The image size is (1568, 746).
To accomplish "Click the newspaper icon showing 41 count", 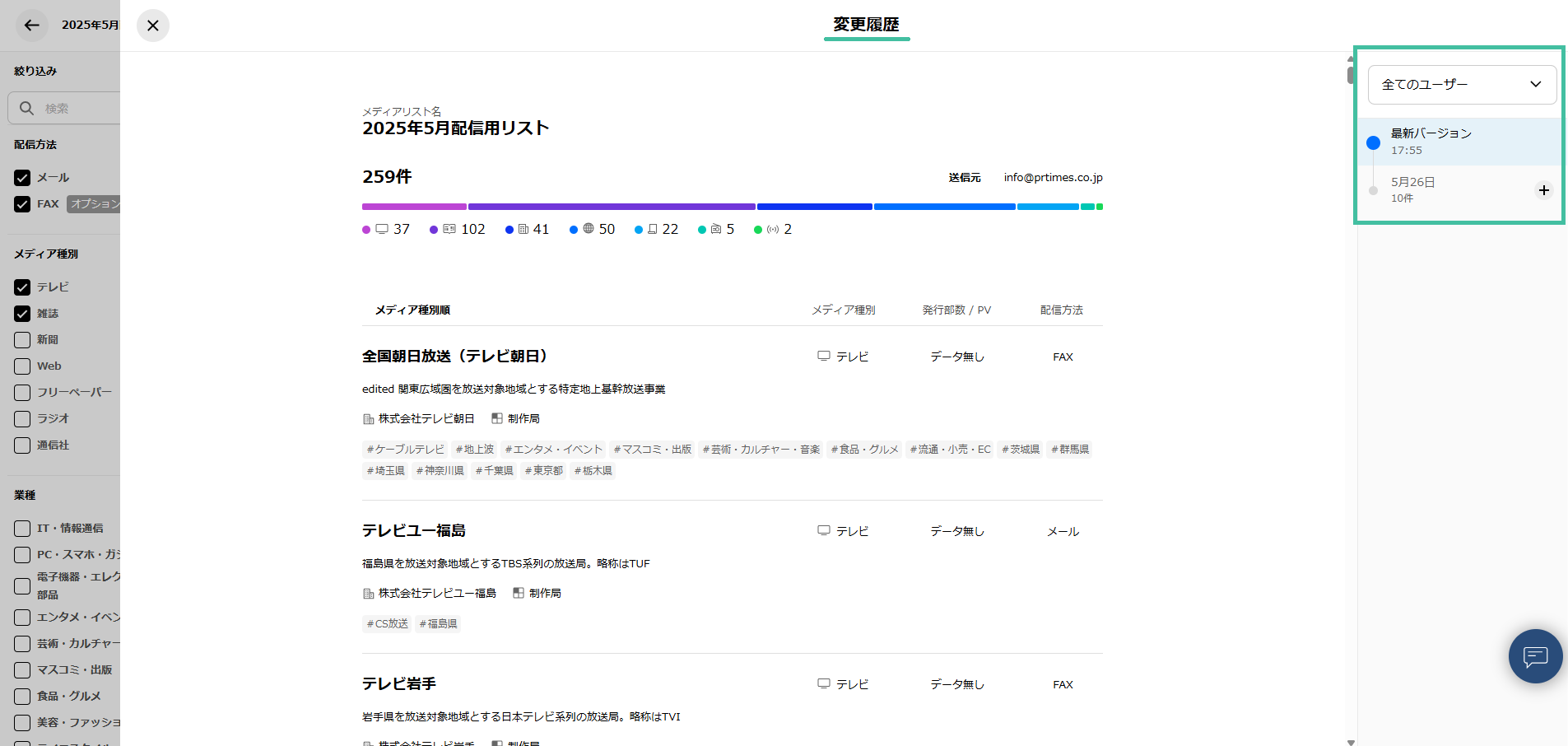I will tap(523, 229).
